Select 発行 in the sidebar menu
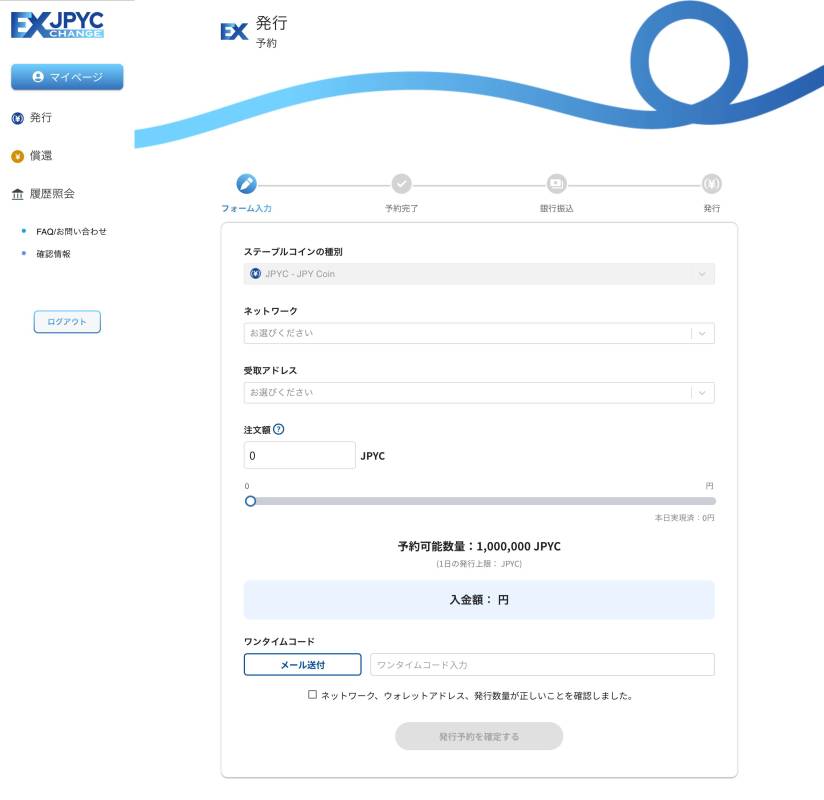Screen dimensions: 824x800 pos(40,118)
